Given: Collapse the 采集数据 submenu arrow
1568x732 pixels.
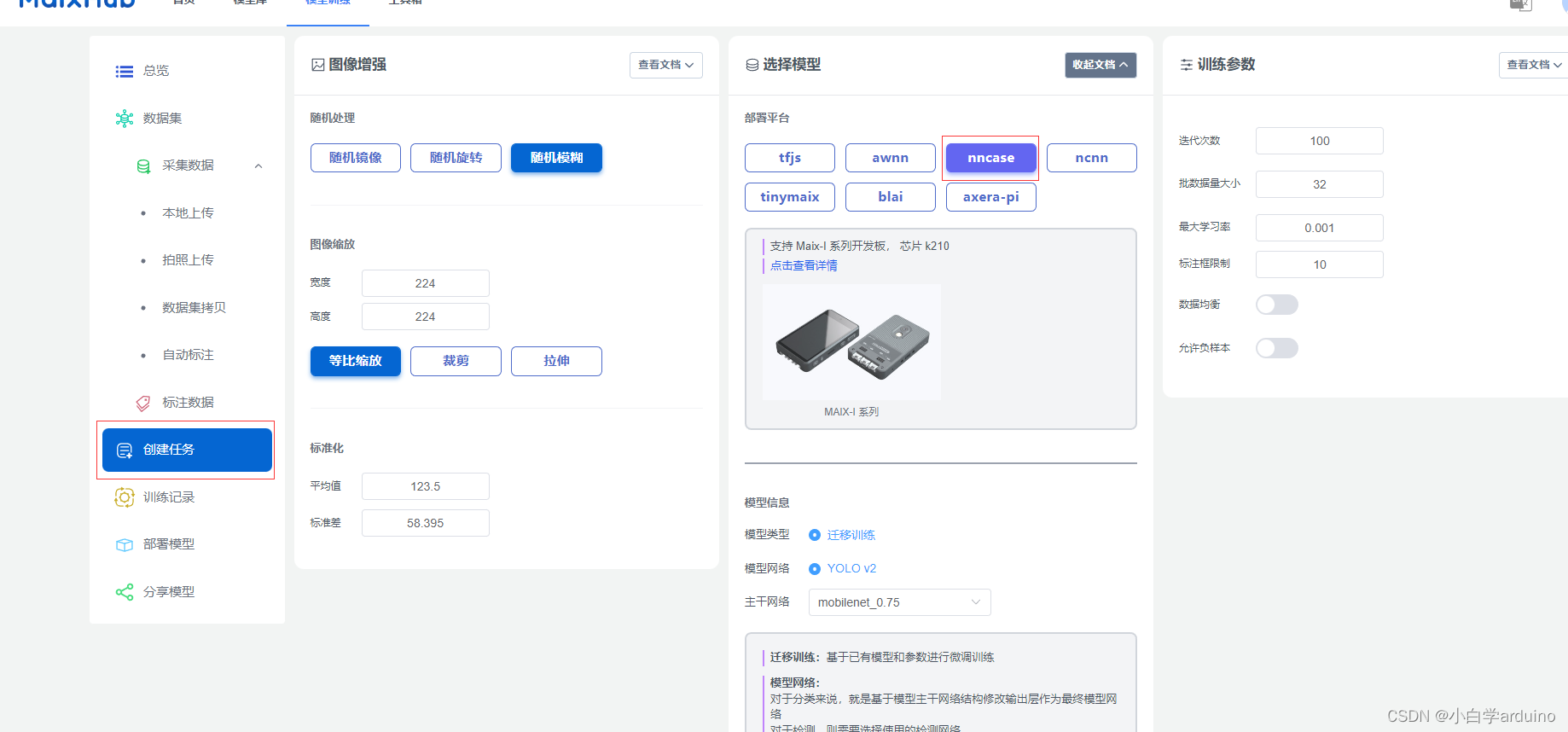Looking at the screenshot, I should click(258, 166).
